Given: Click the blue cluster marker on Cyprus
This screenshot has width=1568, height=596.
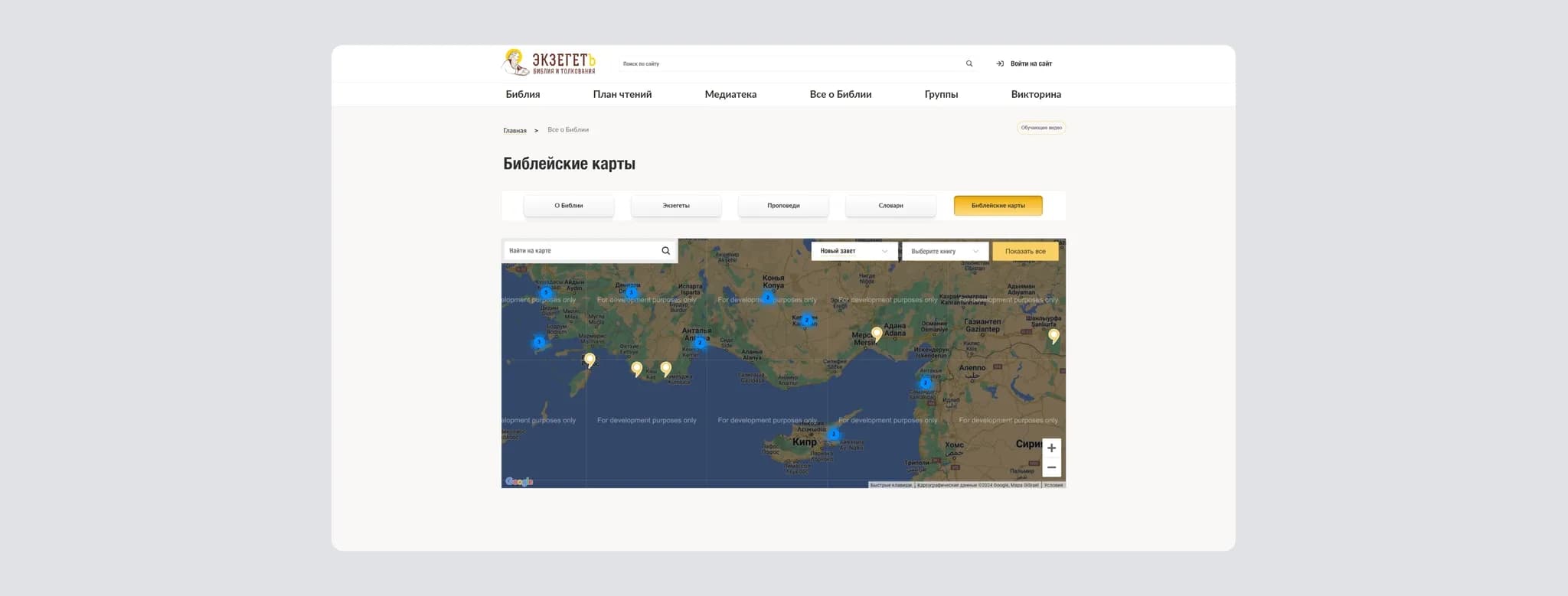Looking at the screenshot, I should pyautogui.click(x=834, y=434).
